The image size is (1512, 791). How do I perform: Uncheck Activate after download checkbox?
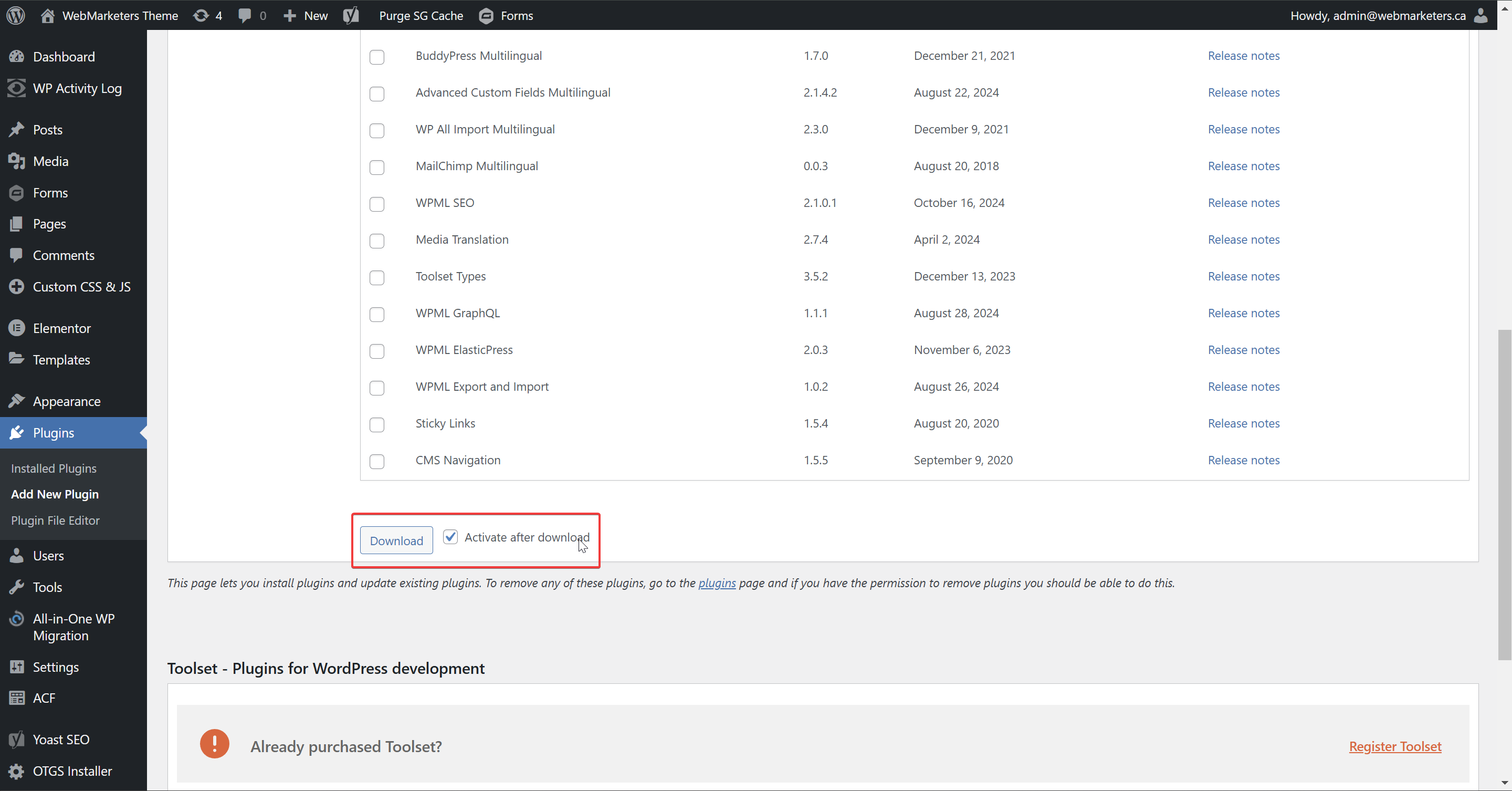pos(450,537)
